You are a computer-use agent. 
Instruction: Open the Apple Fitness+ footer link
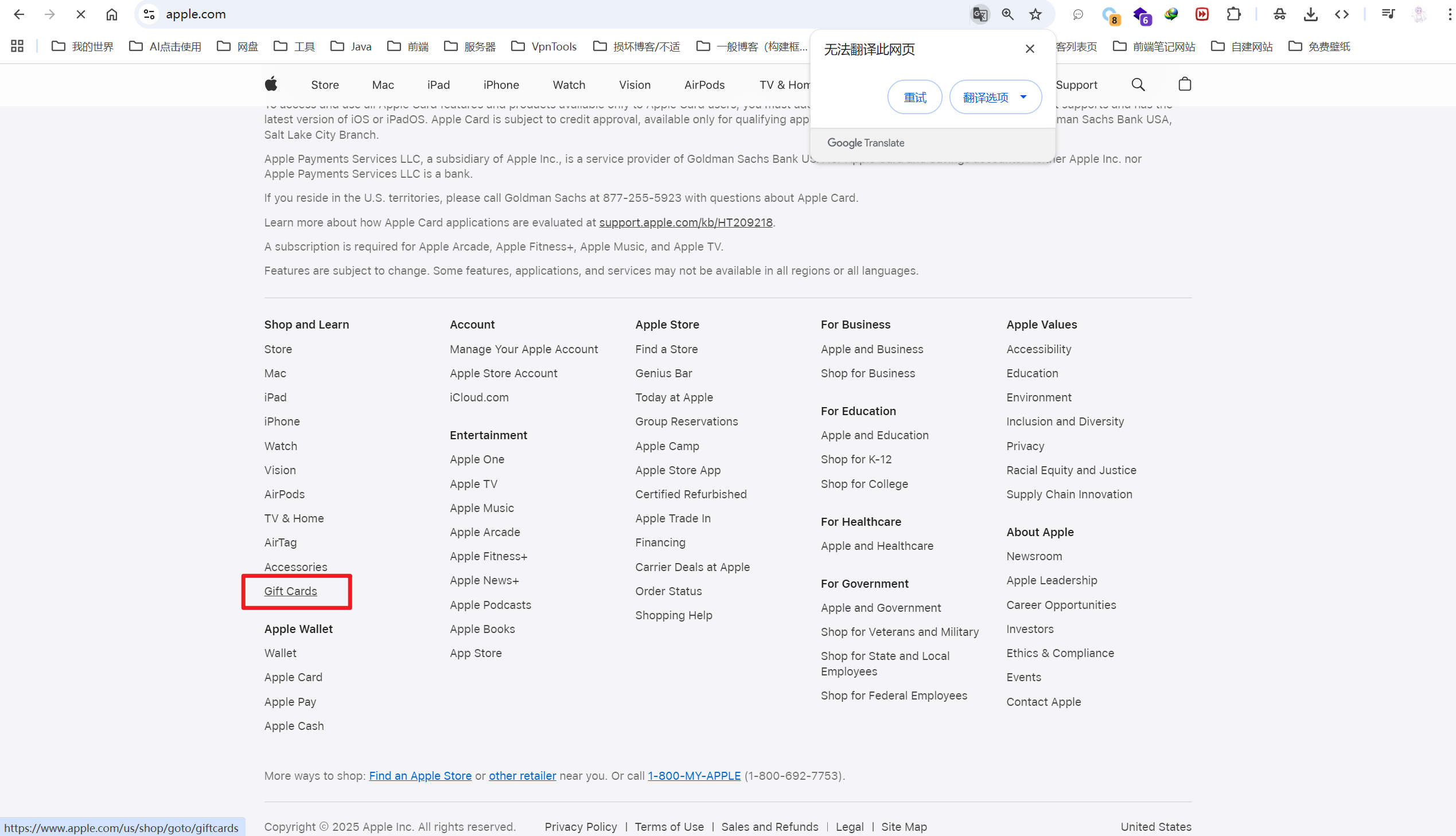(488, 556)
